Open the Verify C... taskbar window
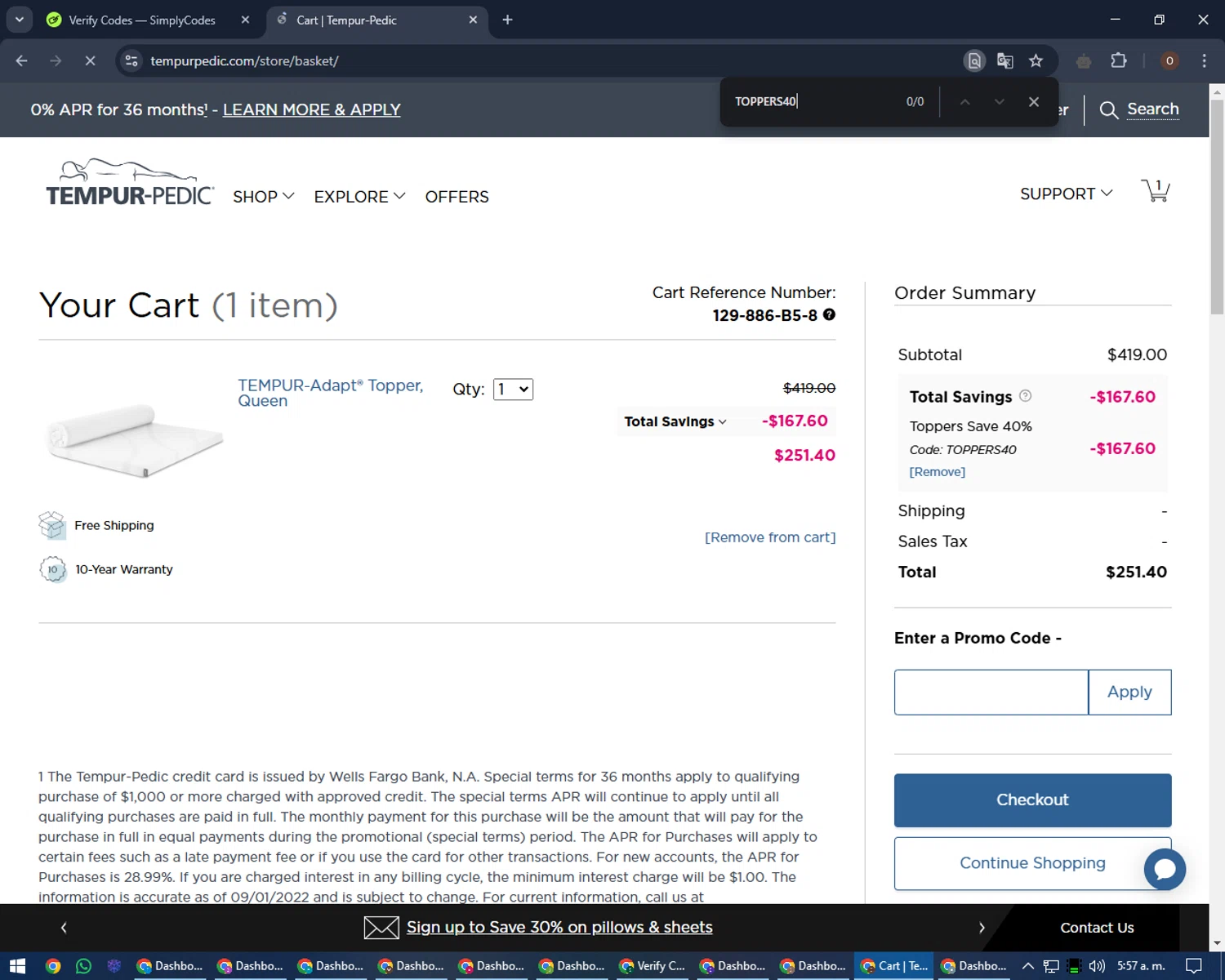This screenshot has height=980, width=1225. click(652, 966)
